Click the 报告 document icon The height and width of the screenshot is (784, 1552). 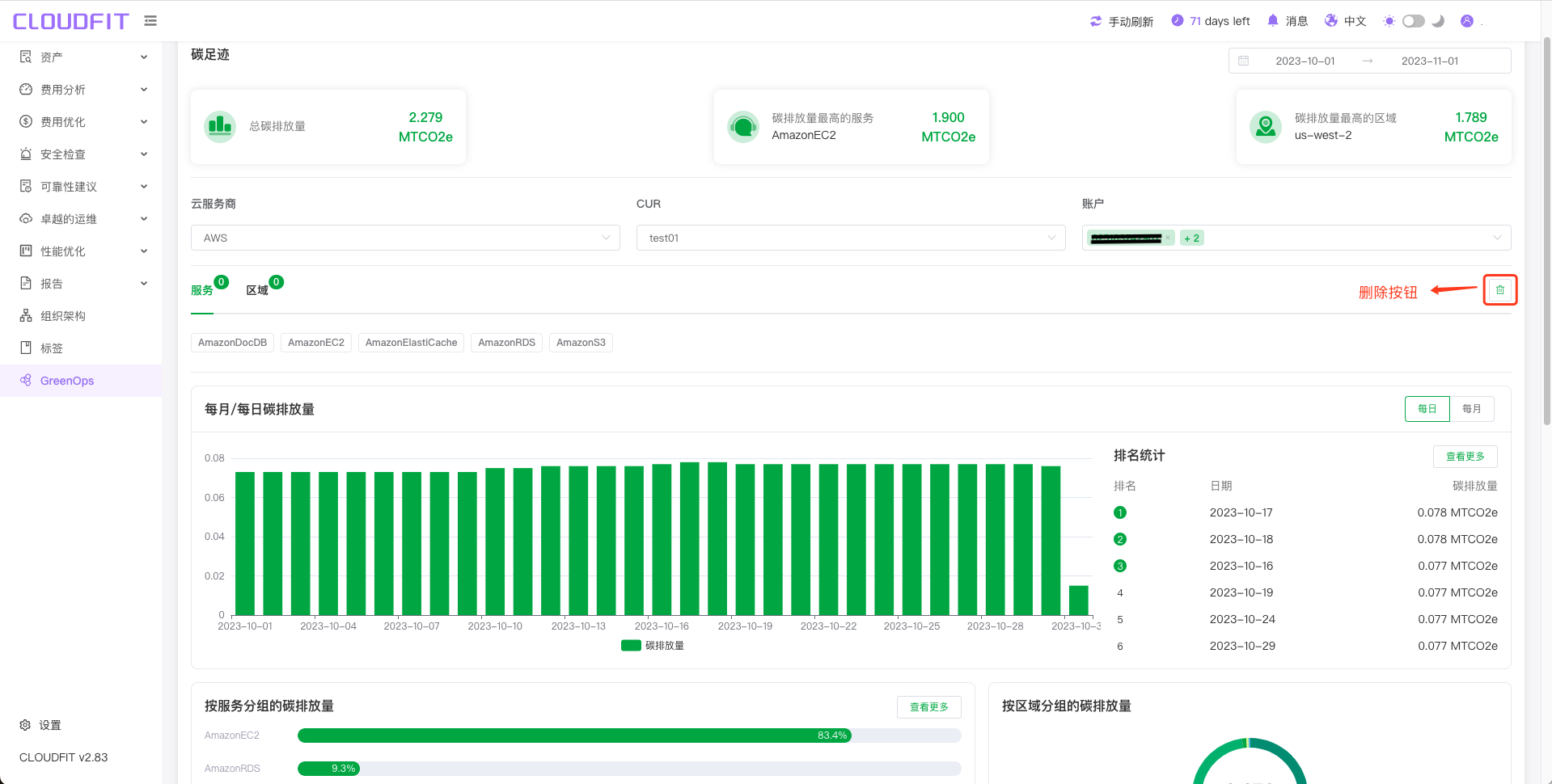point(26,283)
